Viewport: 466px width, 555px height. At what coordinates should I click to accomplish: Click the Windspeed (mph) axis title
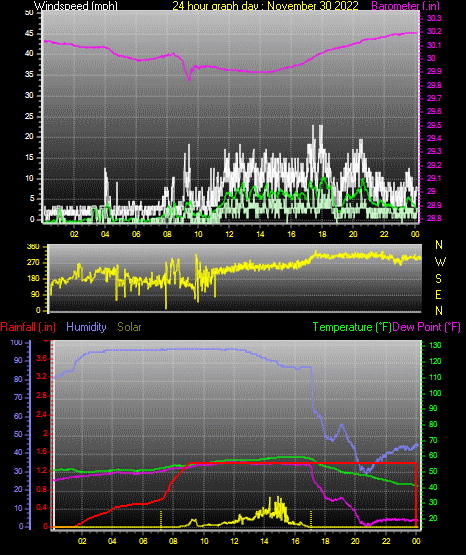click(x=75, y=6)
